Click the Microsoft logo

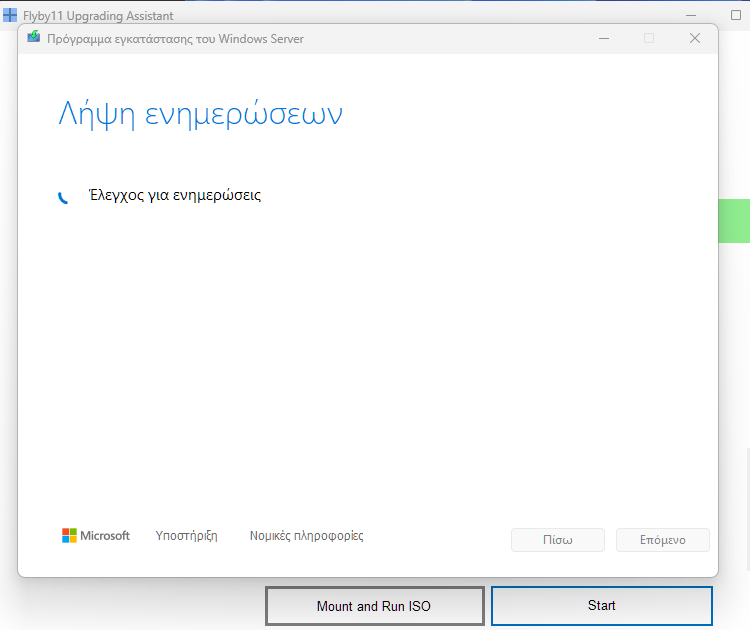(x=96, y=536)
